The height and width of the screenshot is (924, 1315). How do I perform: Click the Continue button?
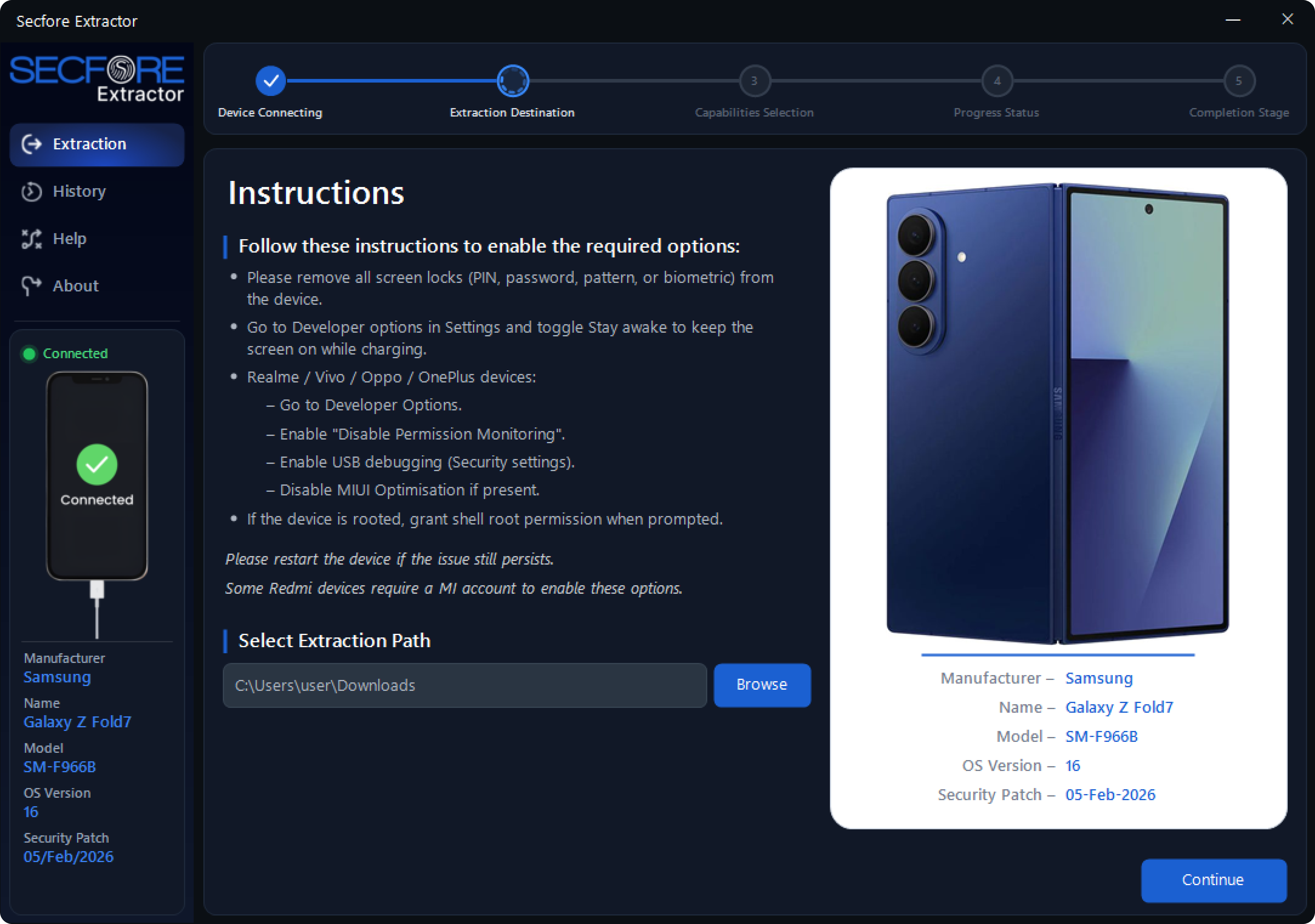1213,880
